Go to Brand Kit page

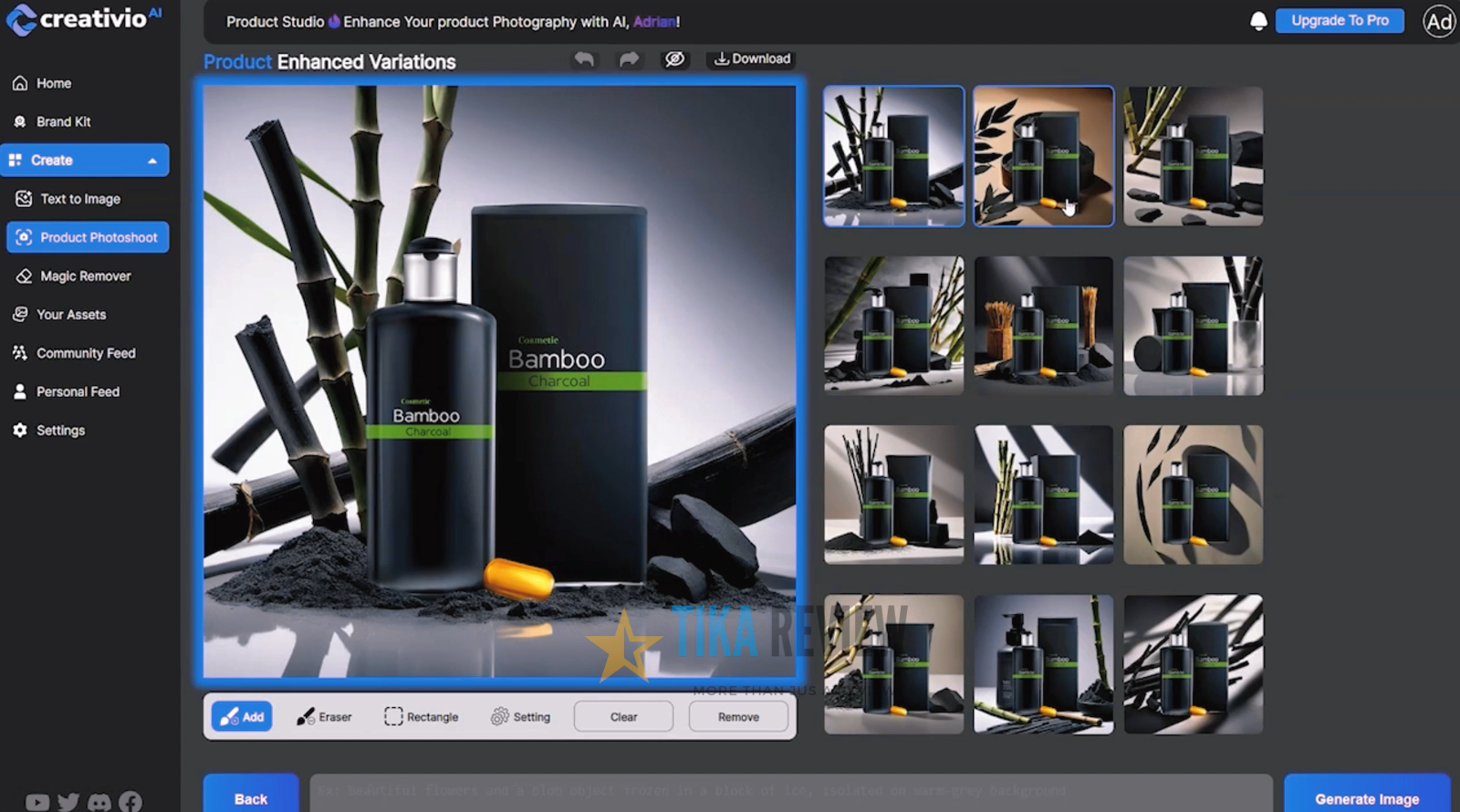[x=63, y=122]
